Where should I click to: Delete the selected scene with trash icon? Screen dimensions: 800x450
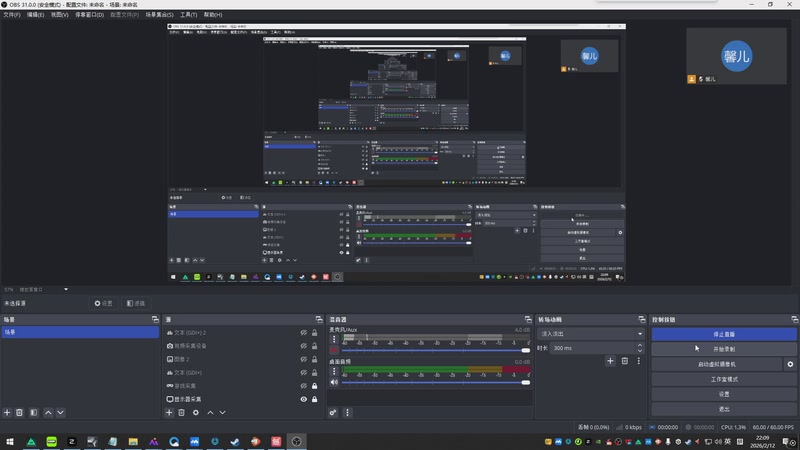point(20,412)
